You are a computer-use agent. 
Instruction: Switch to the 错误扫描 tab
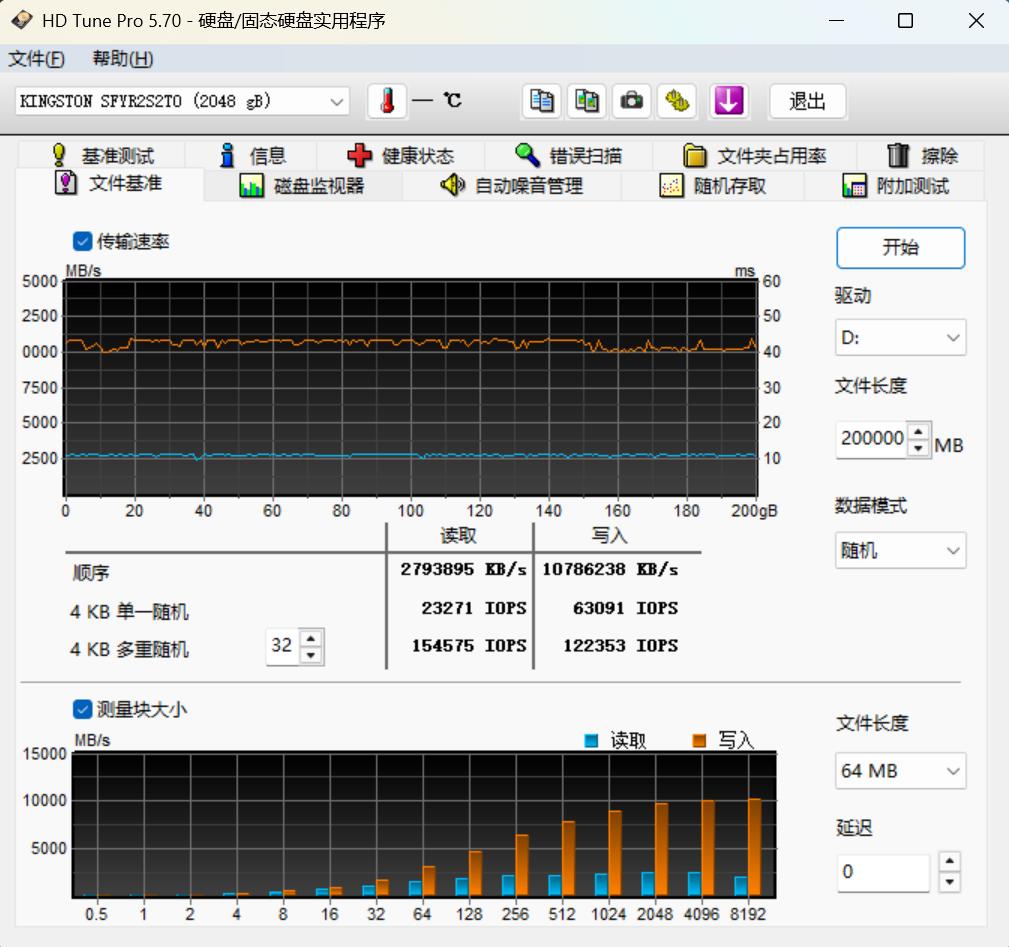568,155
